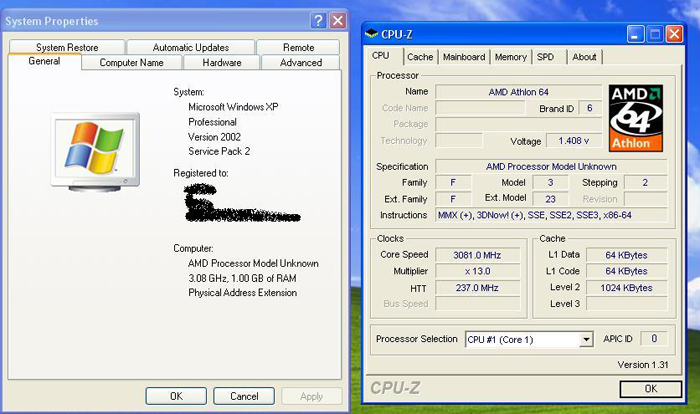700x414 pixels.
Task: Click the 3.08 GHz, 1.00 GB of RAM text
Action: tap(242, 278)
